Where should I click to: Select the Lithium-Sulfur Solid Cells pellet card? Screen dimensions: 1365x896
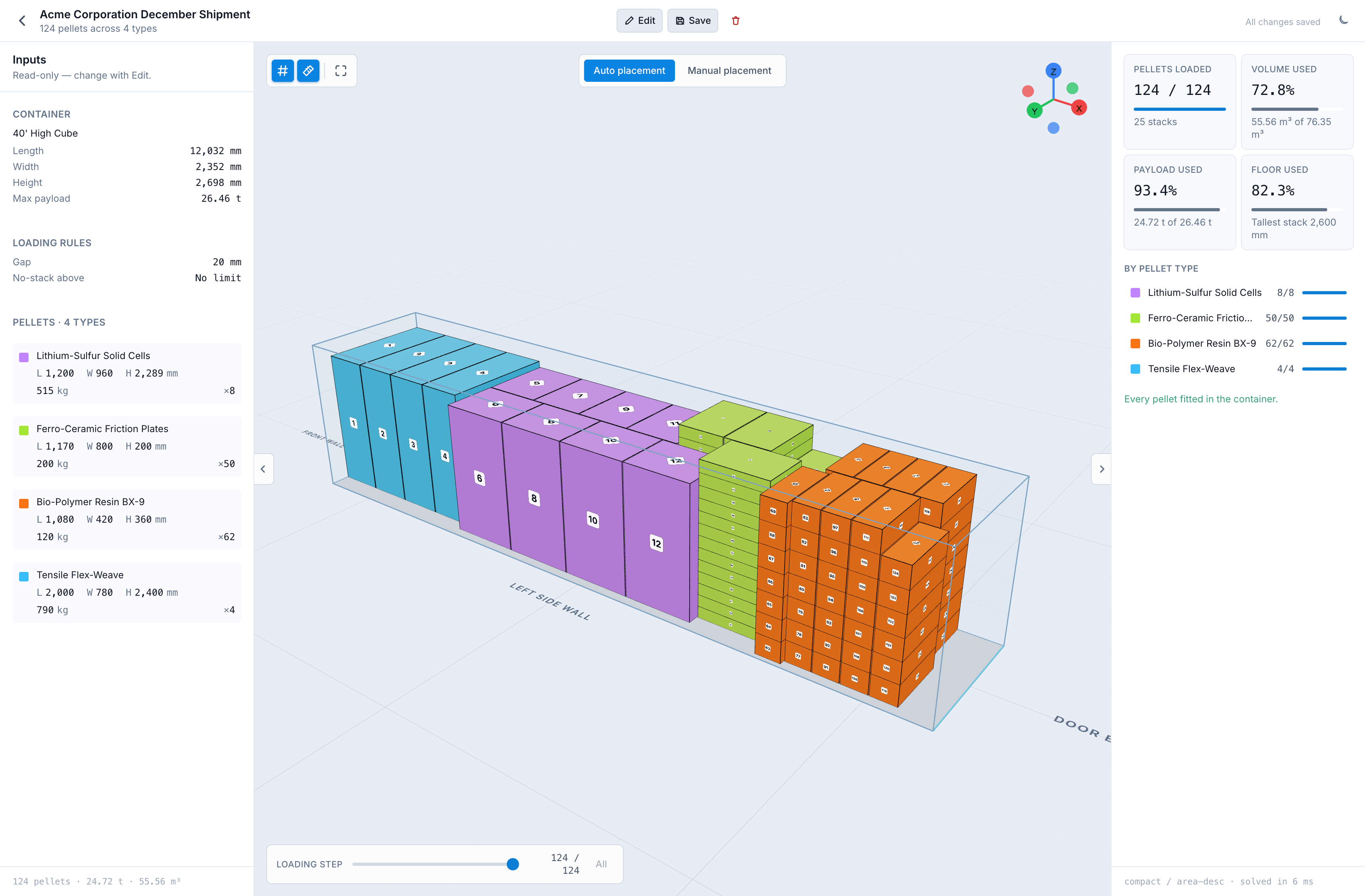click(x=127, y=373)
